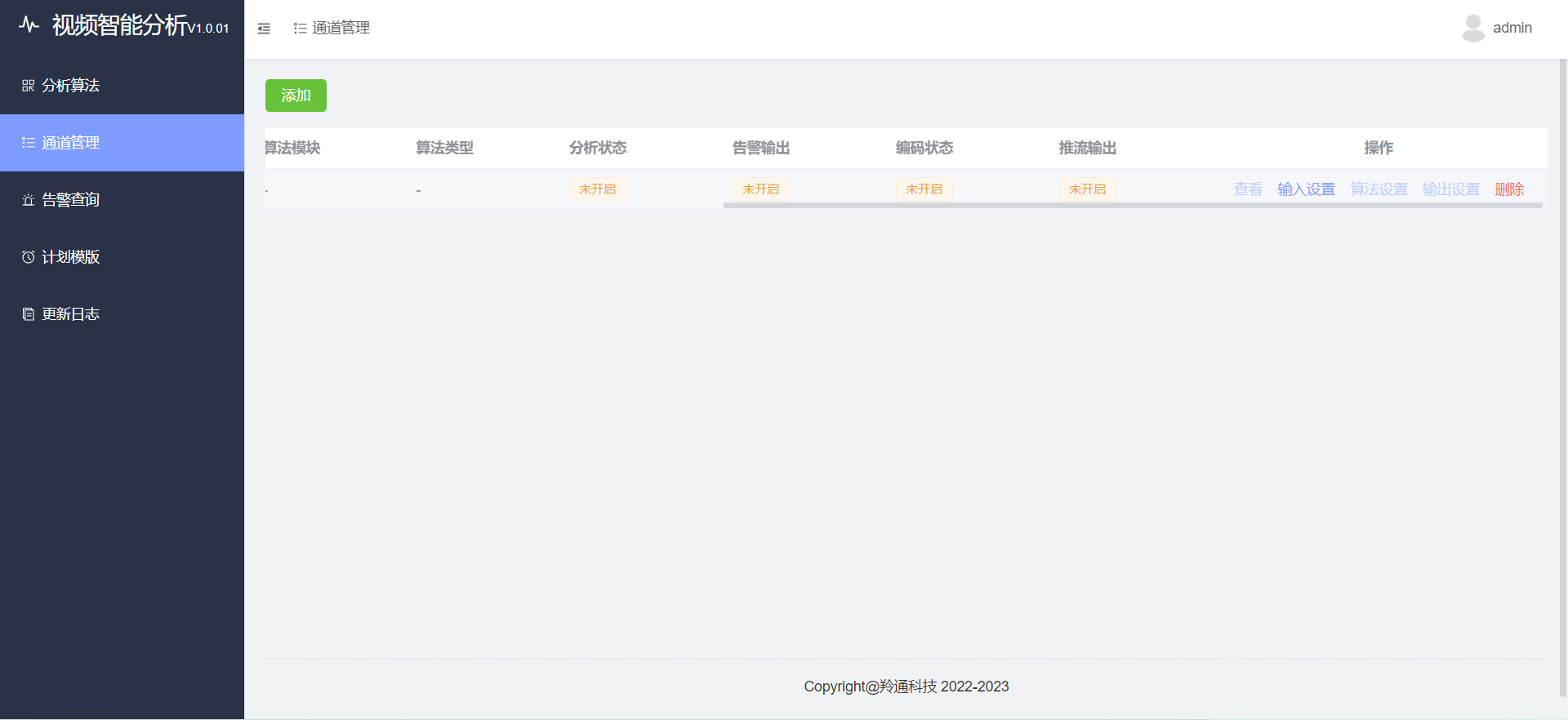Click the 未开启 tag under 编码状态
Viewport: 1568px width, 720px height.
[924, 189]
